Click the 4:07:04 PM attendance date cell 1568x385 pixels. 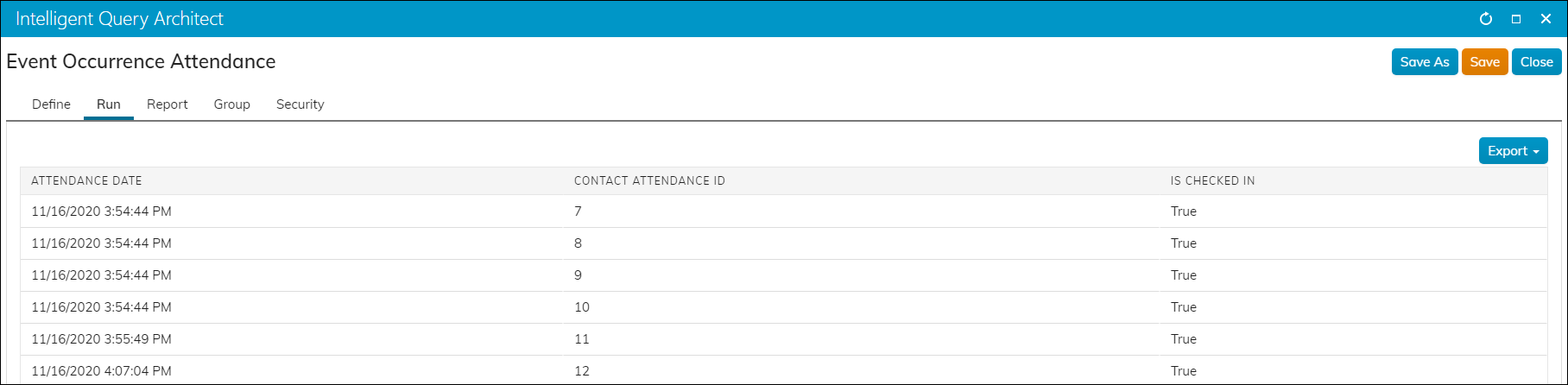(101, 371)
